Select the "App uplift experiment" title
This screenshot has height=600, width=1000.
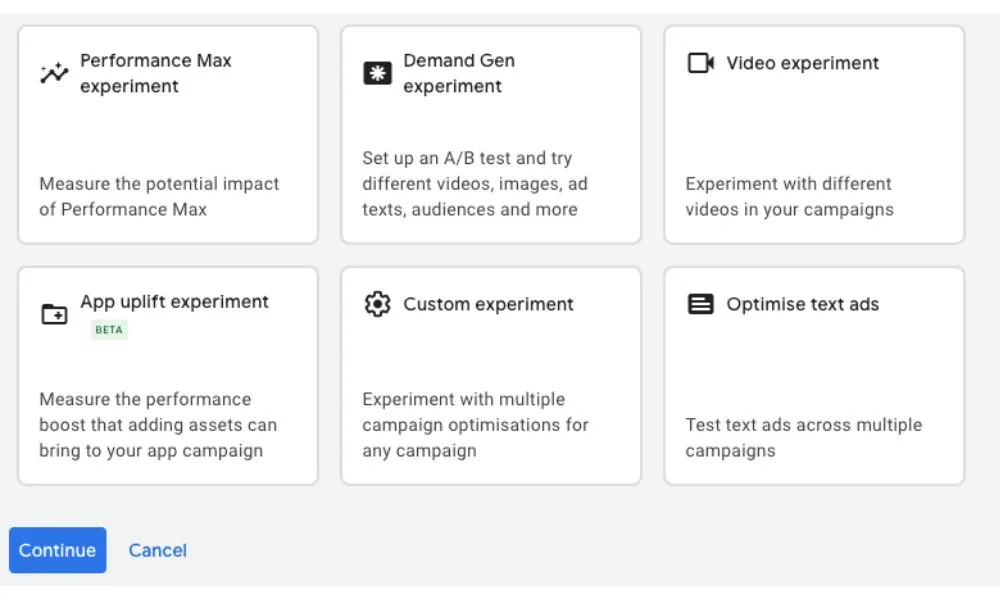(x=175, y=302)
